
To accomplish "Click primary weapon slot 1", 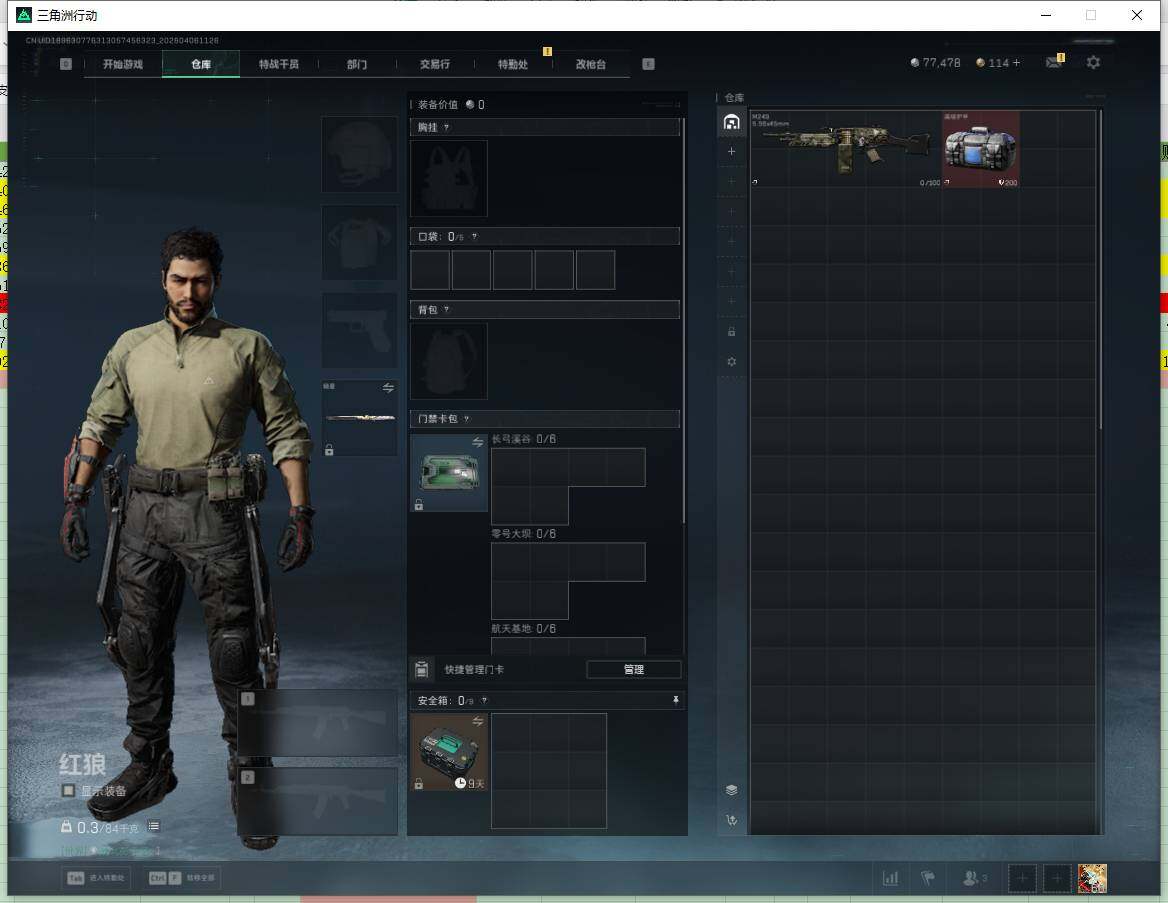I will click(318, 723).
